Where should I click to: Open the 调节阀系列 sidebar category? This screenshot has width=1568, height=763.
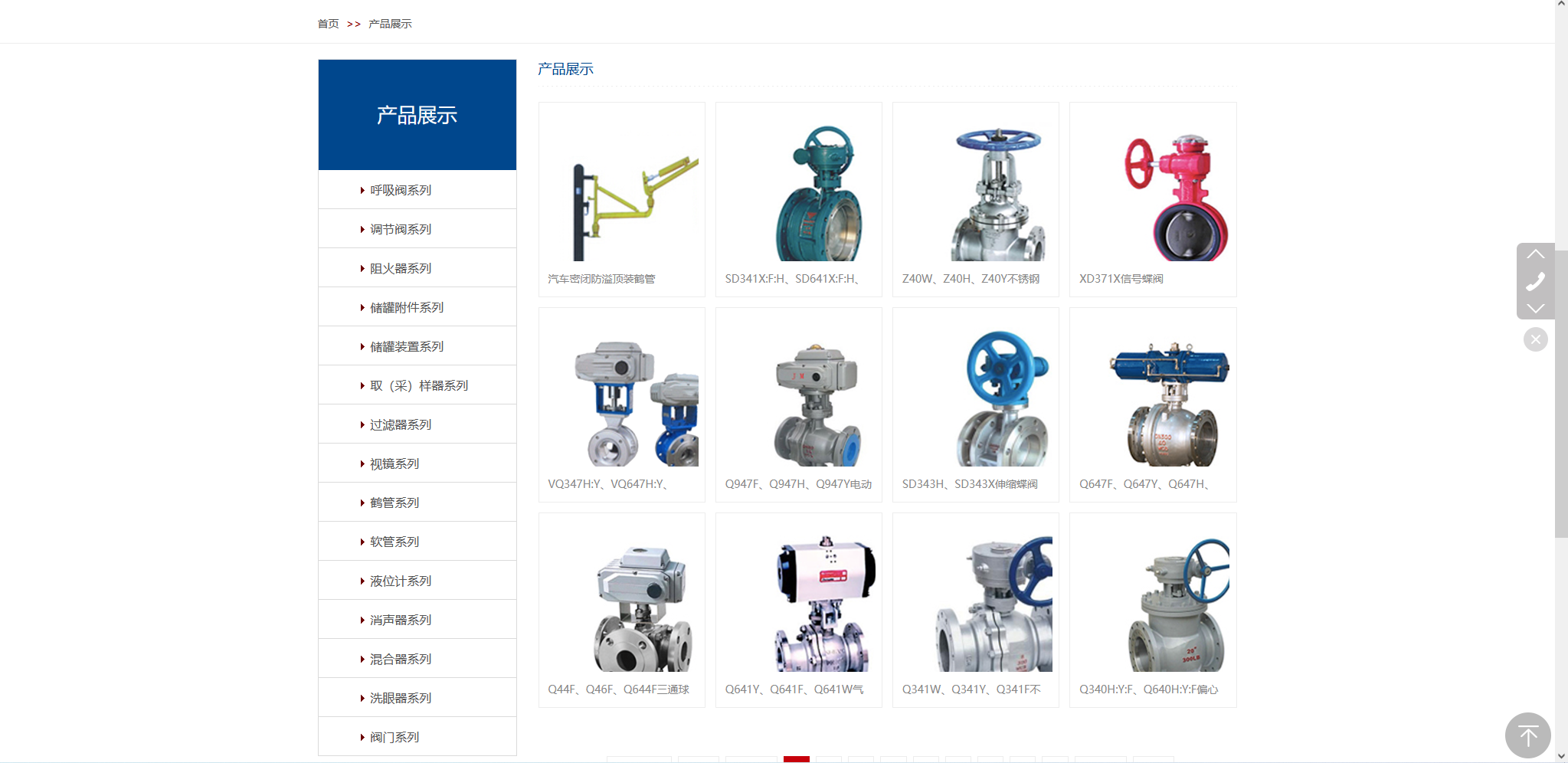401,230
